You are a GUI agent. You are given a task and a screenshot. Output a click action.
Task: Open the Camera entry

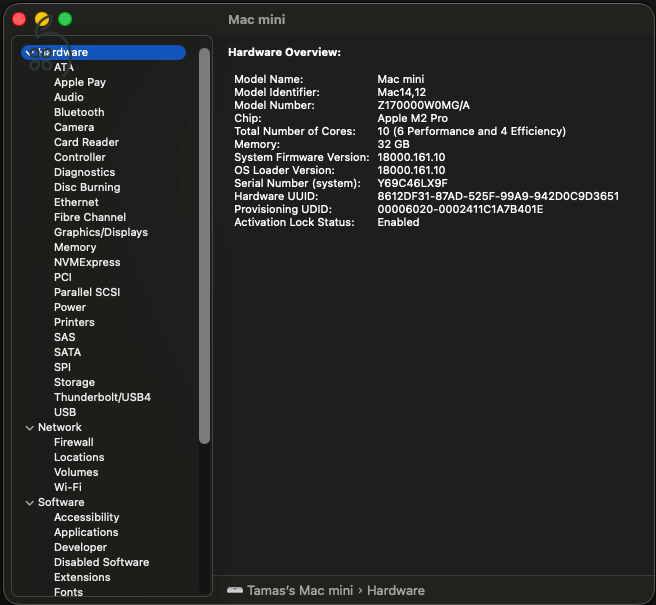pyautogui.click(x=74, y=127)
